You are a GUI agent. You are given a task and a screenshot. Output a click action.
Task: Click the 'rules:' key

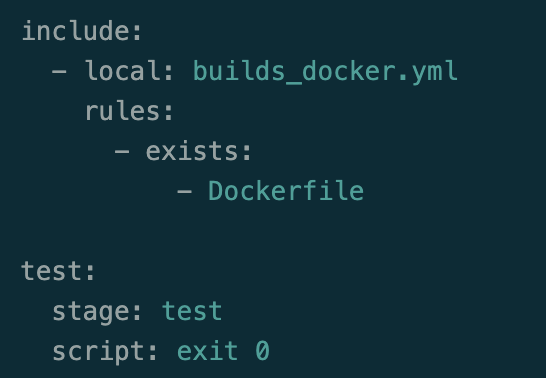[129, 111]
